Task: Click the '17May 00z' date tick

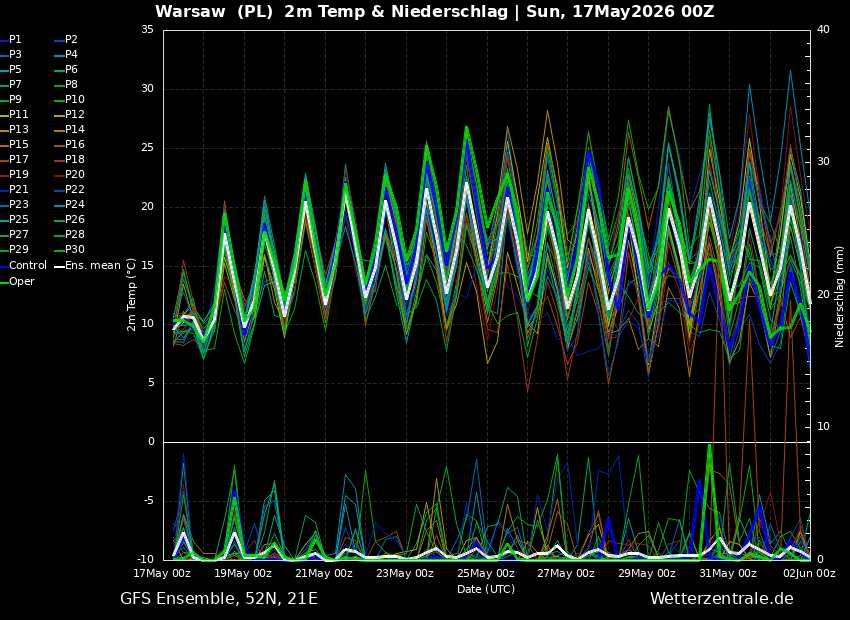Action: click(163, 573)
